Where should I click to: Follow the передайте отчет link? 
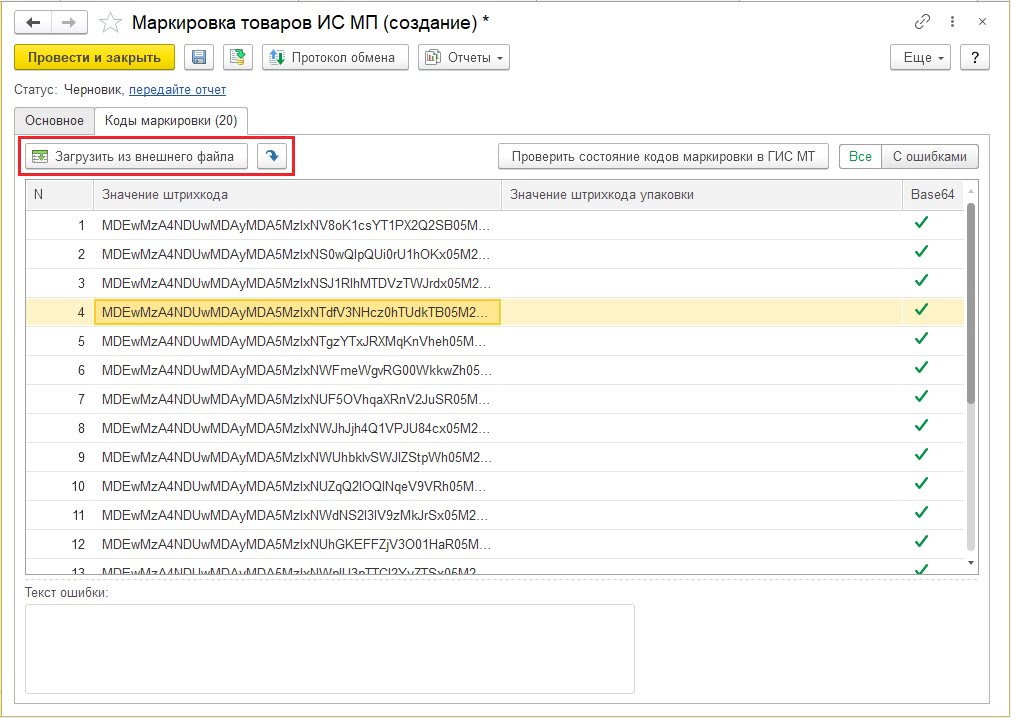coord(177,90)
